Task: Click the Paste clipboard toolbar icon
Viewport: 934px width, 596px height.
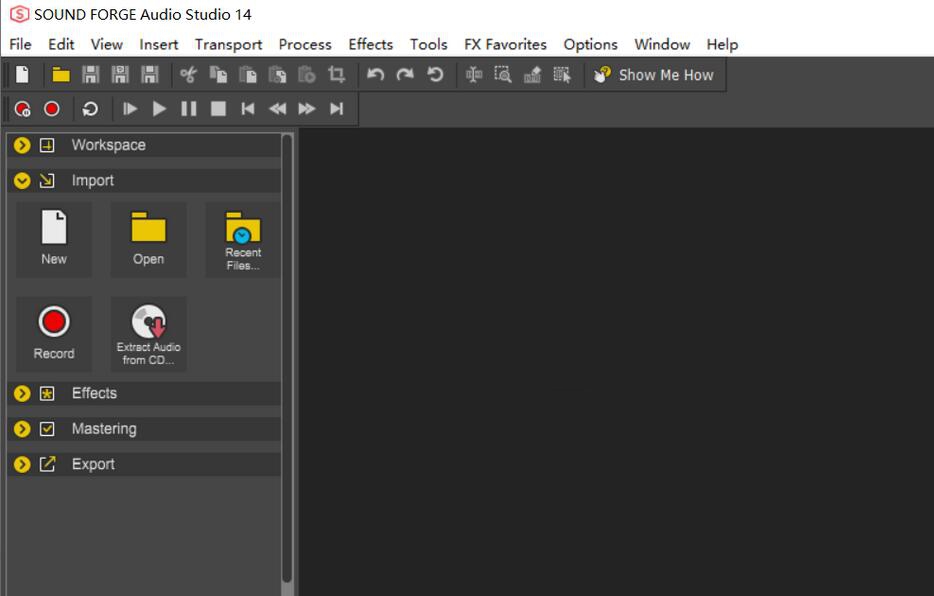Action: point(248,74)
